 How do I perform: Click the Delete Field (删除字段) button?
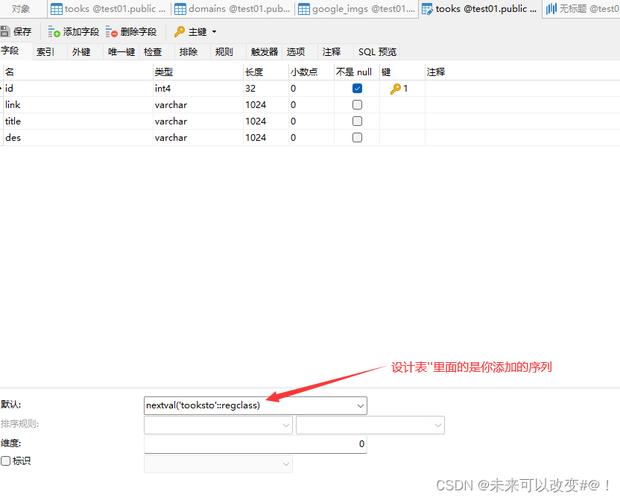tap(131, 32)
